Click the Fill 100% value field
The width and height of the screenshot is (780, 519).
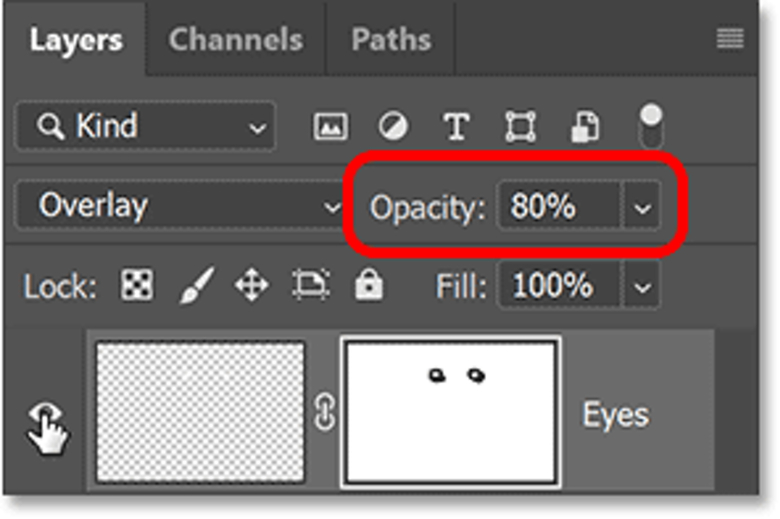(560, 286)
